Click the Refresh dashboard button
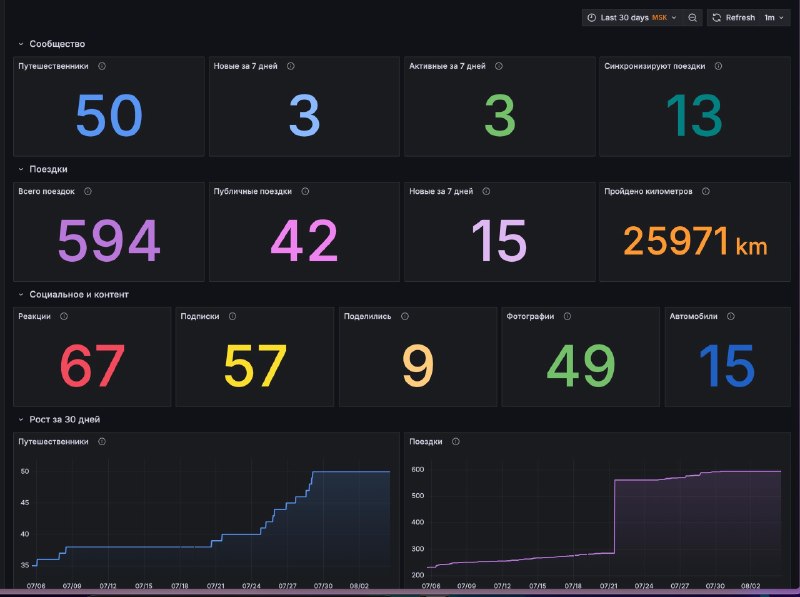The image size is (800, 597). [734, 18]
